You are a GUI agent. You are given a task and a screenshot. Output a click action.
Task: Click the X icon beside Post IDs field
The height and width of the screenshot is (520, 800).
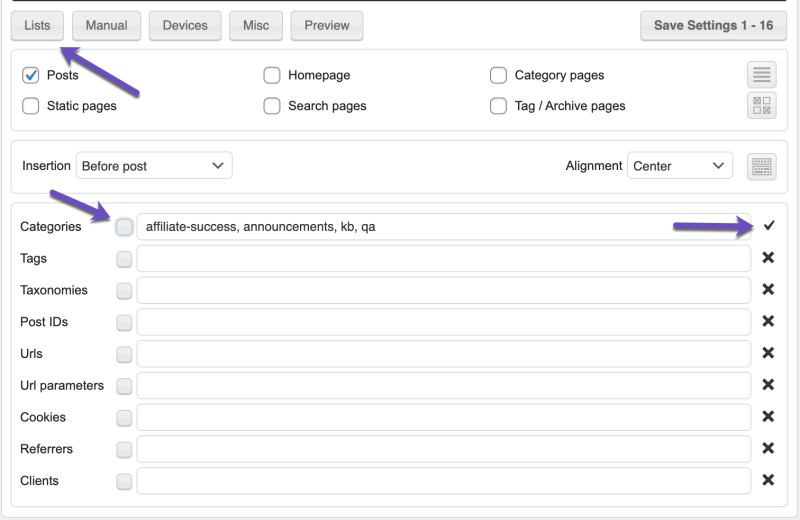tap(768, 322)
